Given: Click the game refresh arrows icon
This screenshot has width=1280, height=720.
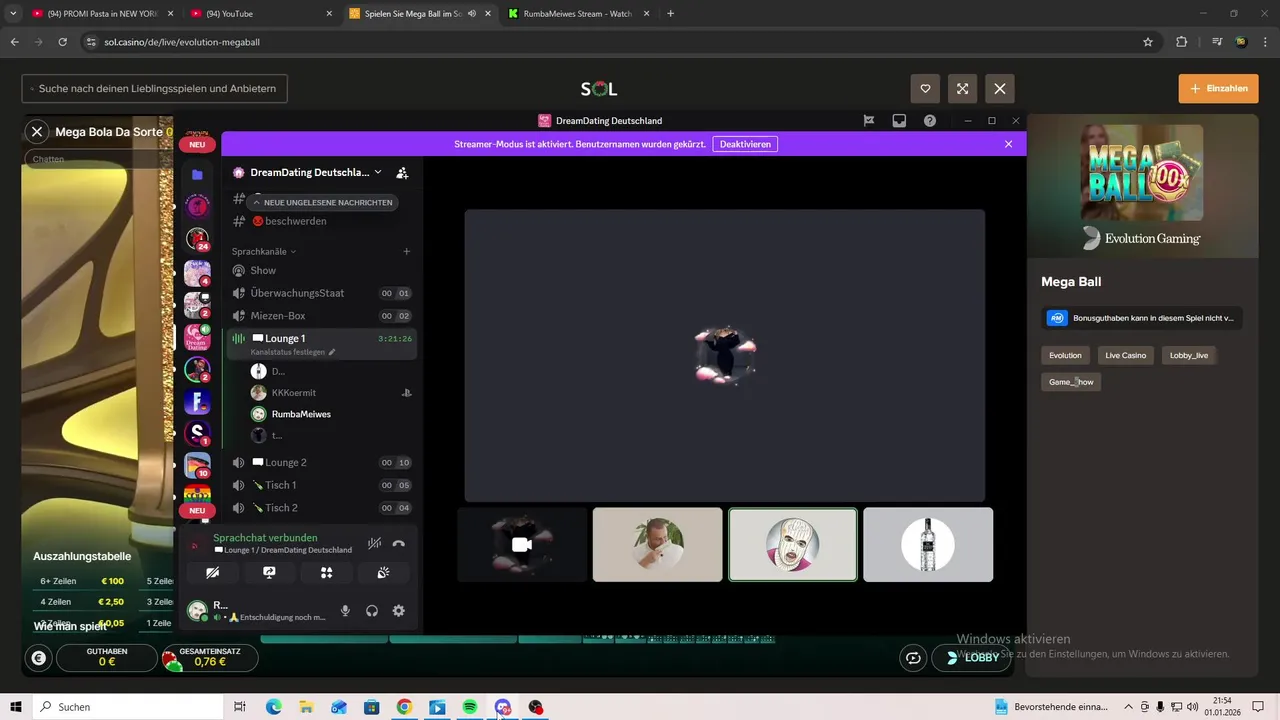Looking at the screenshot, I should tap(913, 657).
